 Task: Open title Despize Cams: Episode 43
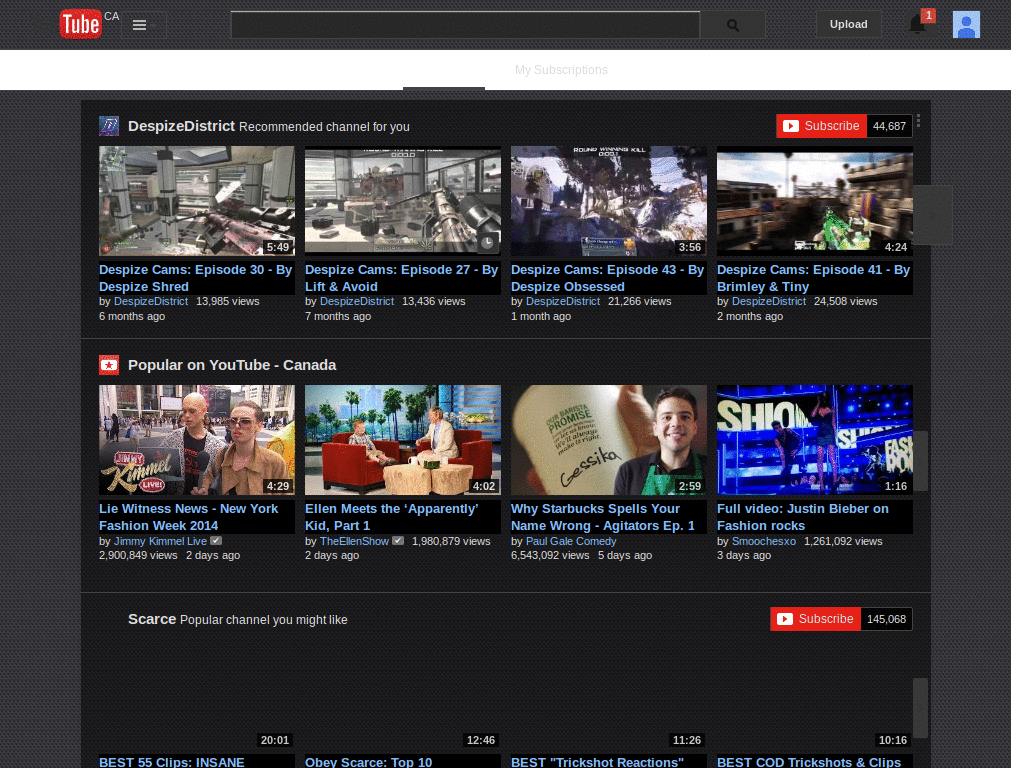[x=607, y=278]
